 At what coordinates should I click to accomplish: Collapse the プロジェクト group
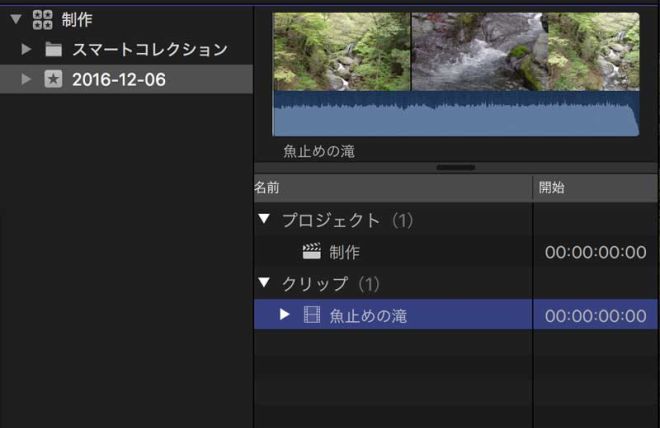tap(264, 220)
